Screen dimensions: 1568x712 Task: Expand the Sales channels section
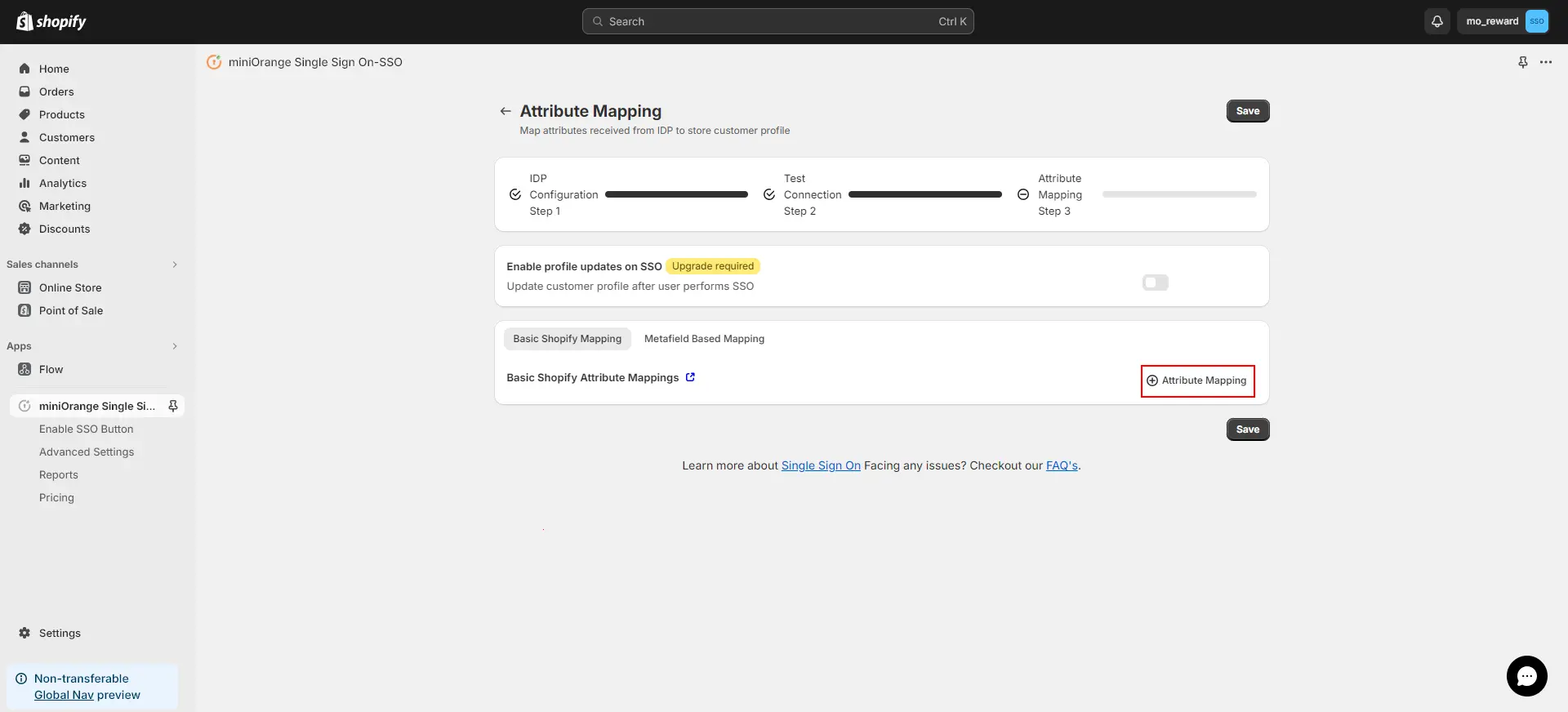click(175, 265)
